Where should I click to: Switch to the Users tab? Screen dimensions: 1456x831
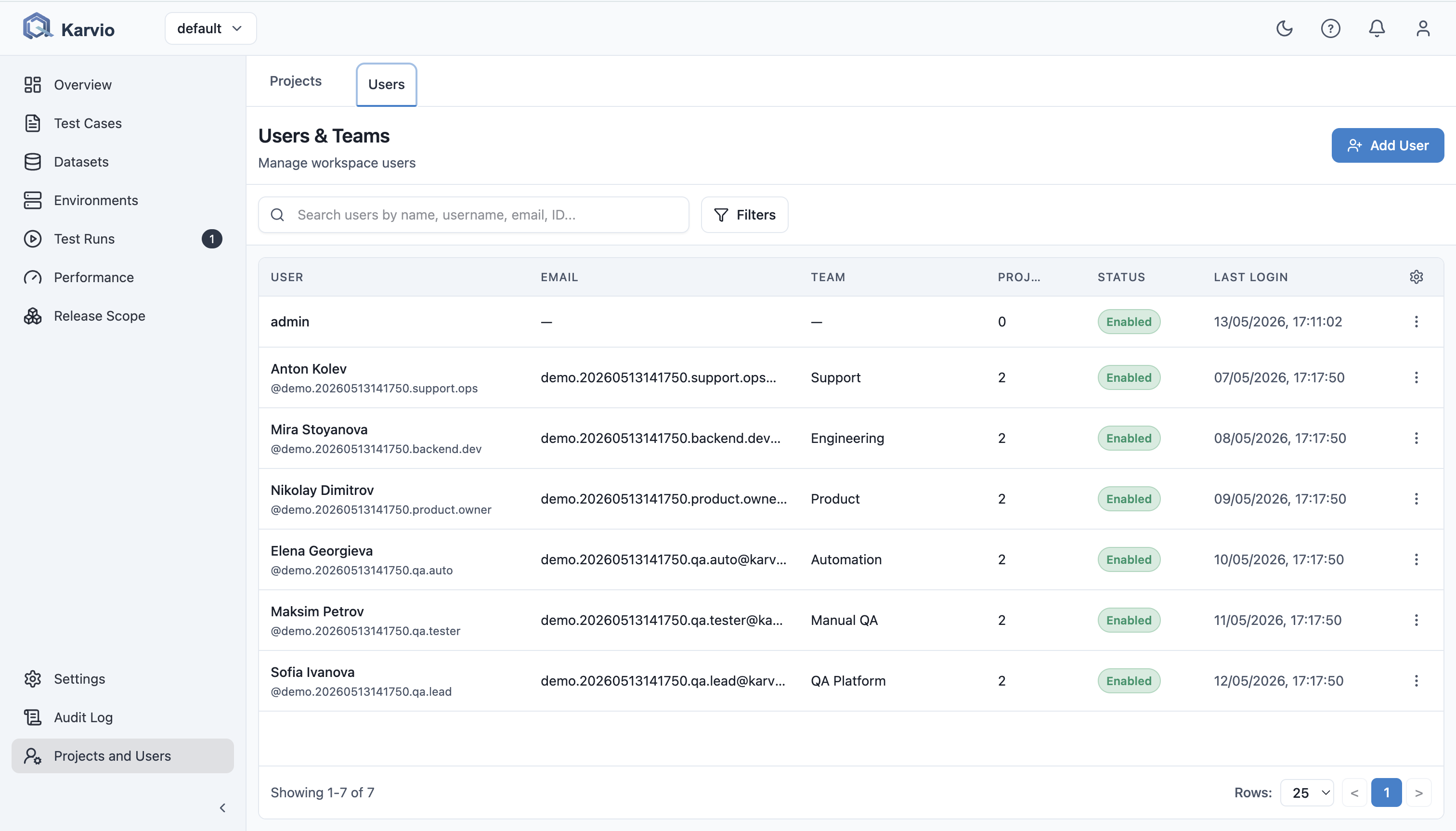click(387, 84)
